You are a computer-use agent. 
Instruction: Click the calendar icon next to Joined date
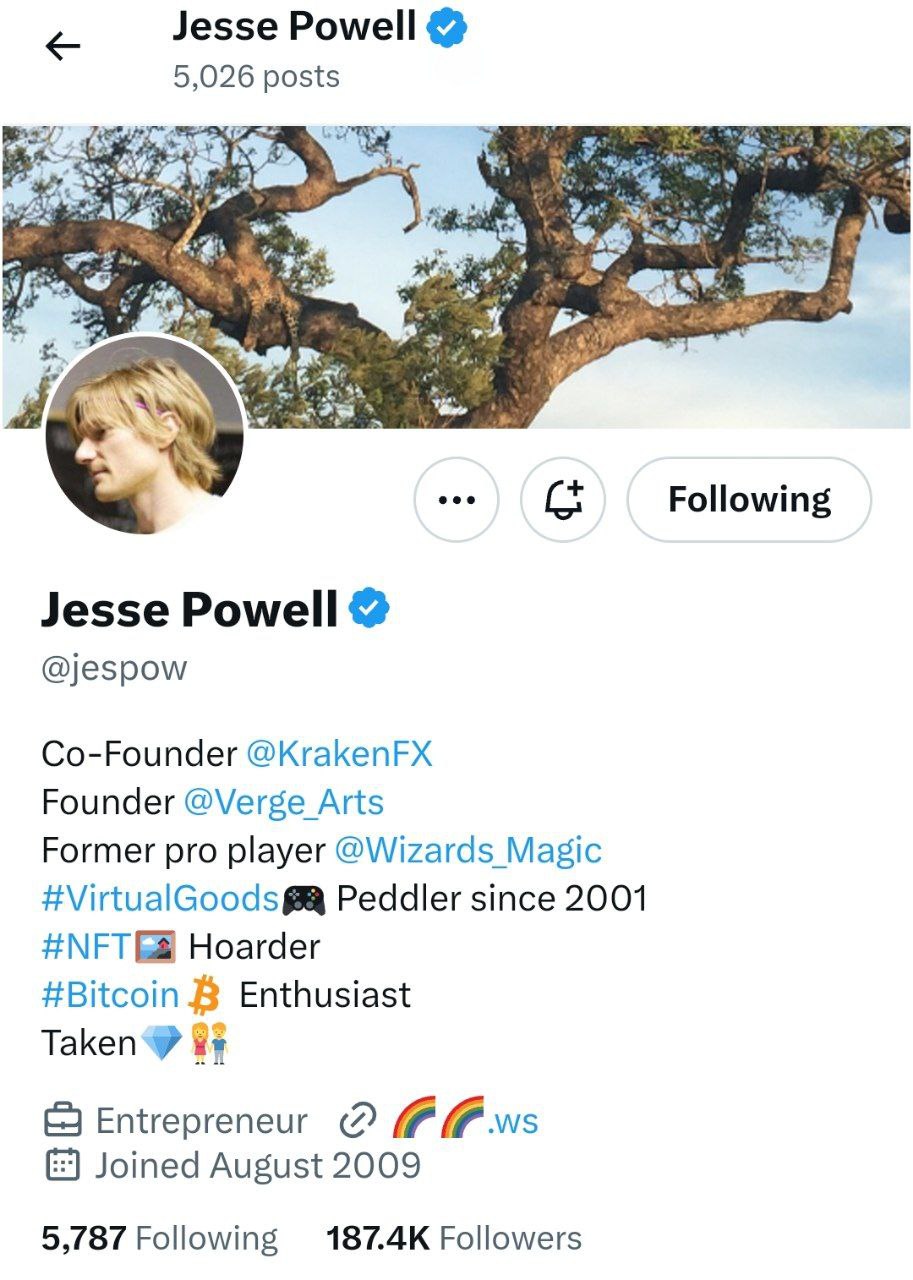tap(62, 1165)
